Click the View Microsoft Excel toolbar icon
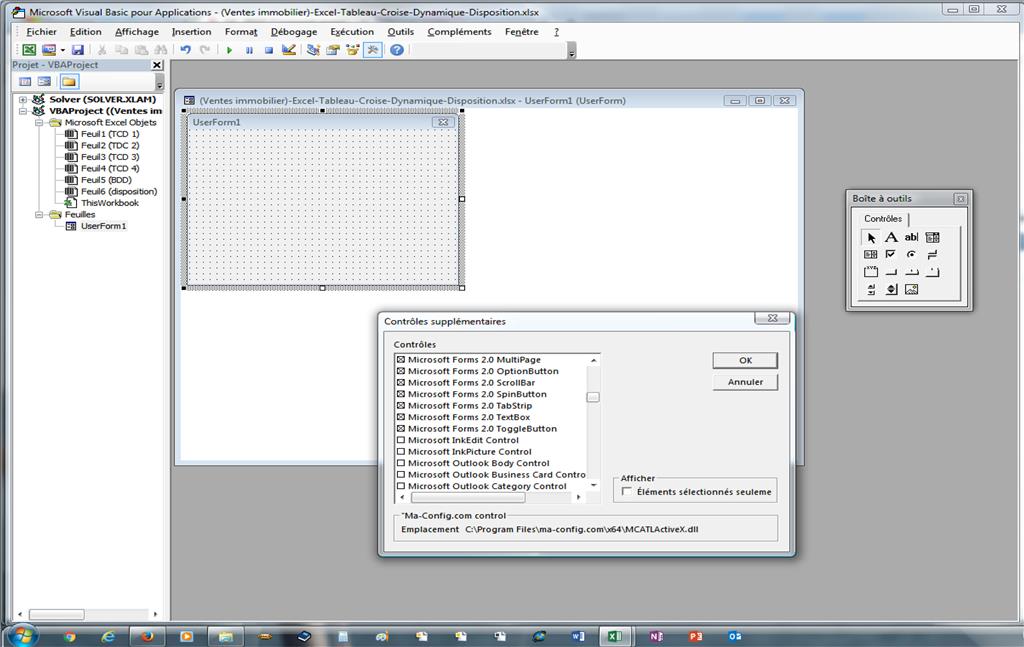Image resolution: width=1024 pixels, height=647 pixels. coord(29,50)
